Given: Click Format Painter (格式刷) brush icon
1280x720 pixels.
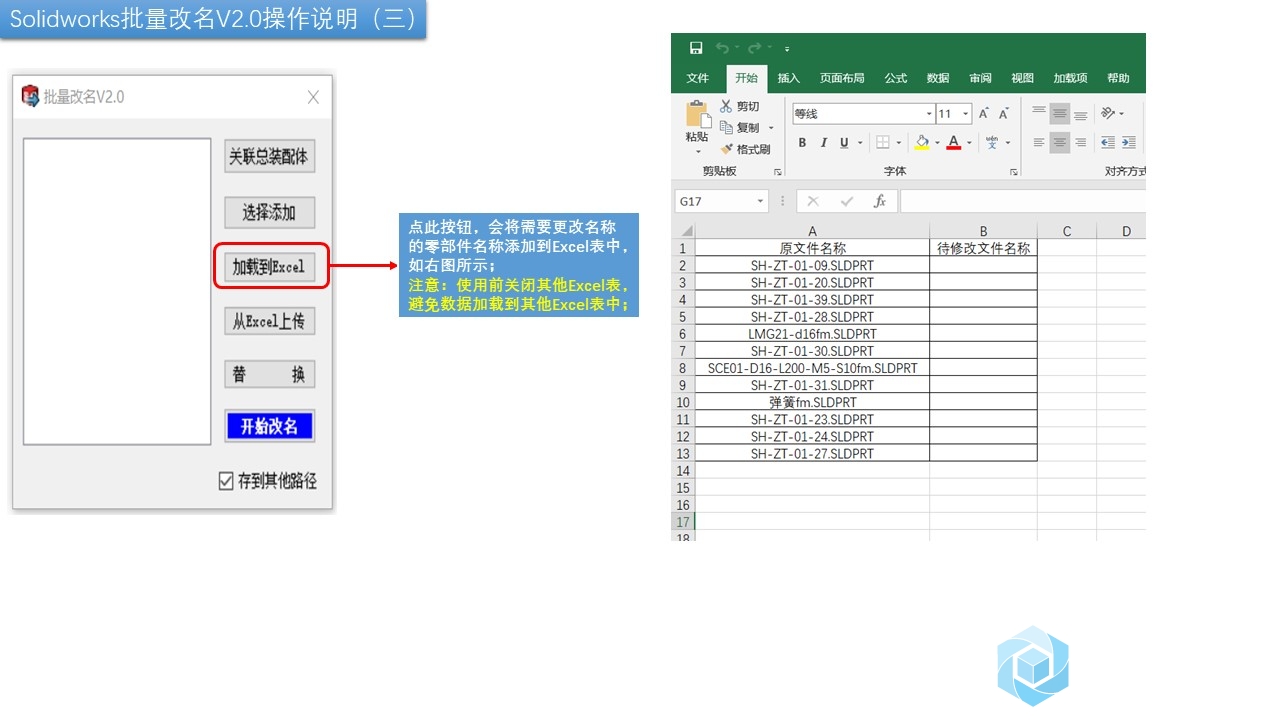Looking at the screenshot, I should (726, 149).
